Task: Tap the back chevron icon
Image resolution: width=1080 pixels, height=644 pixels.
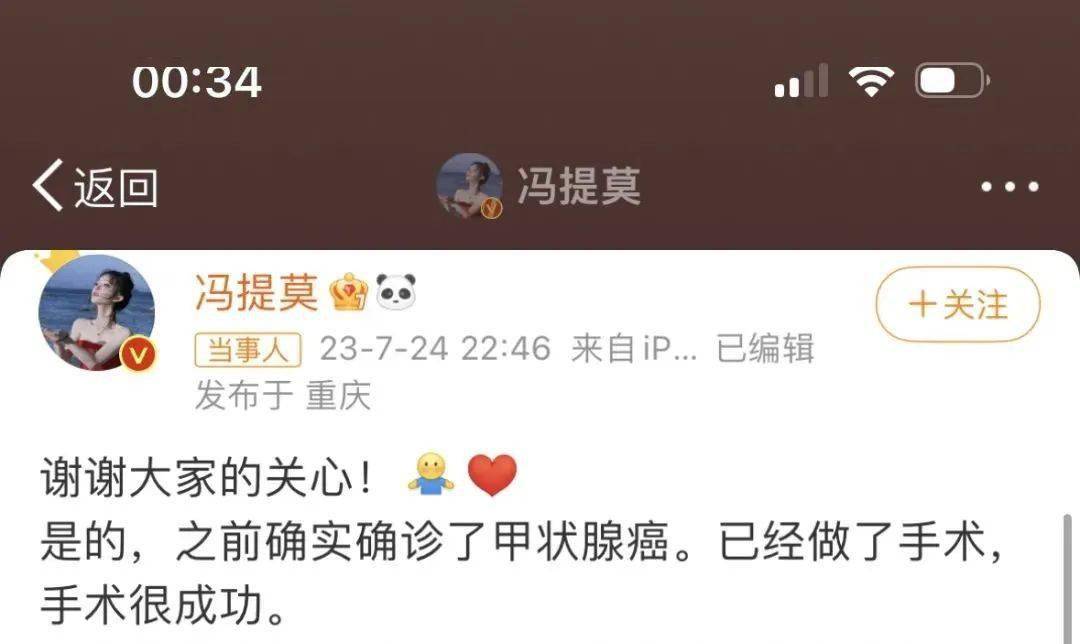Action: tap(48, 185)
